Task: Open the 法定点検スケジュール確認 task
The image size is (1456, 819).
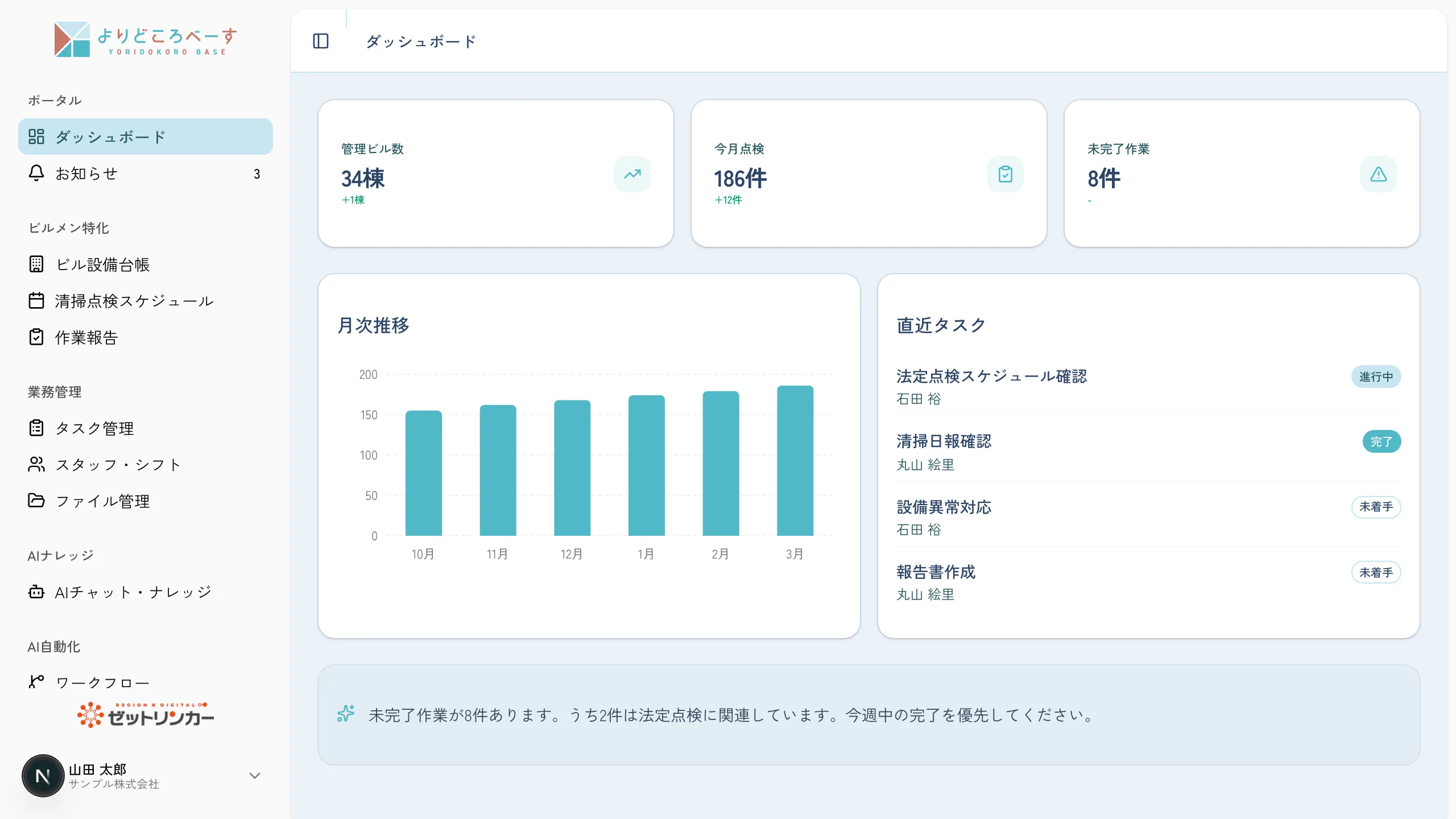Action: click(x=991, y=377)
